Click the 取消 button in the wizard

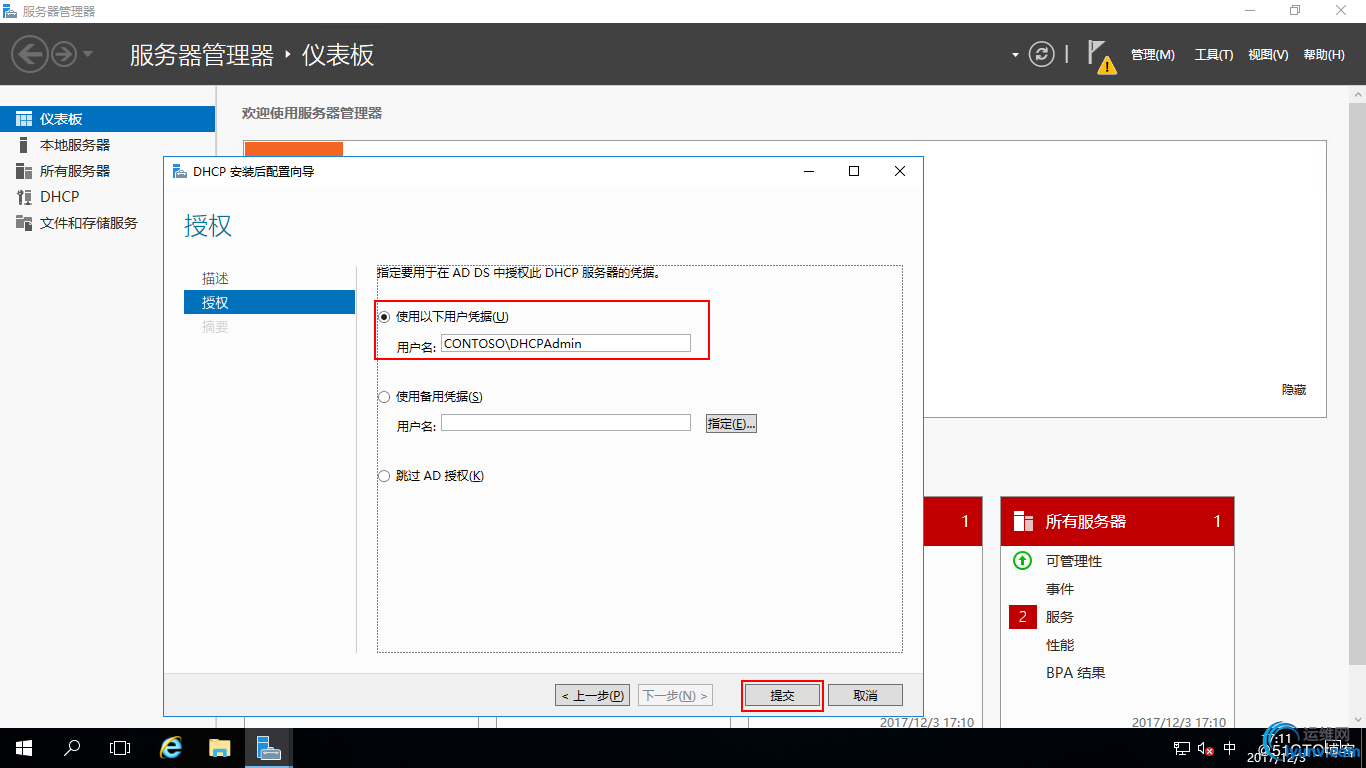coord(865,695)
